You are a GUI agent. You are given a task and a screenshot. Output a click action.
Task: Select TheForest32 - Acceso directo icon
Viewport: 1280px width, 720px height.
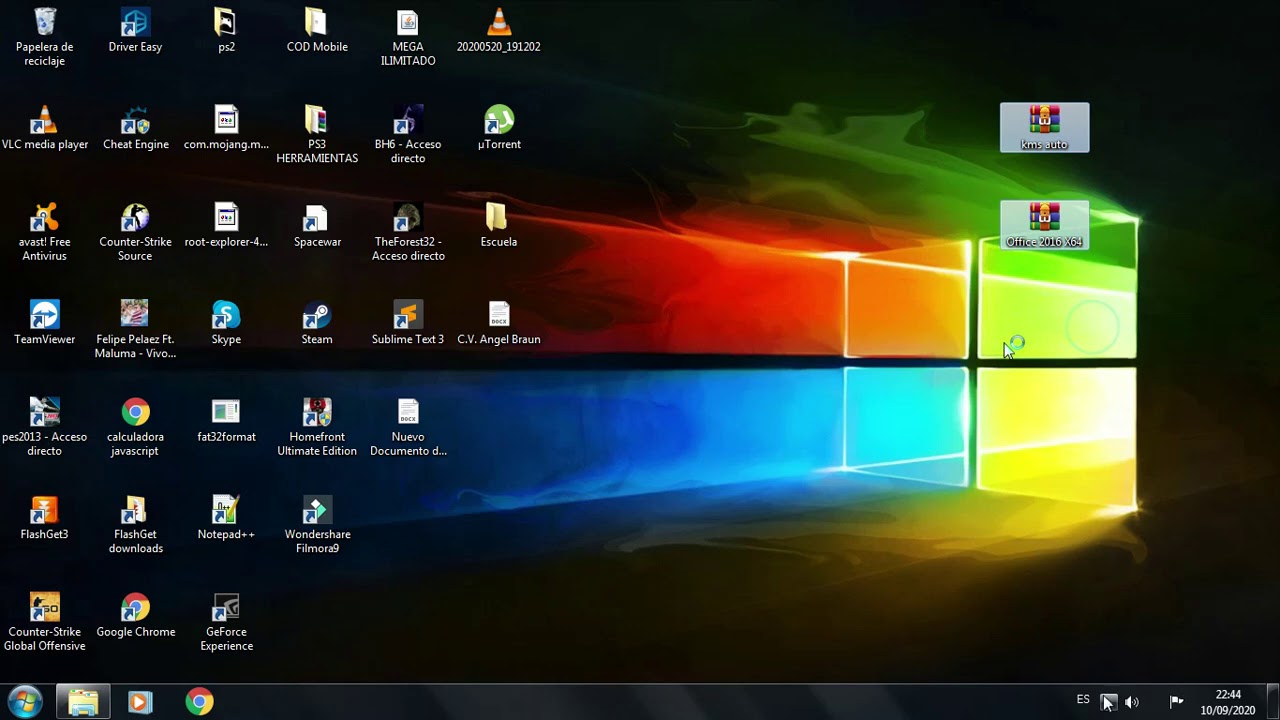tap(408, 232)
